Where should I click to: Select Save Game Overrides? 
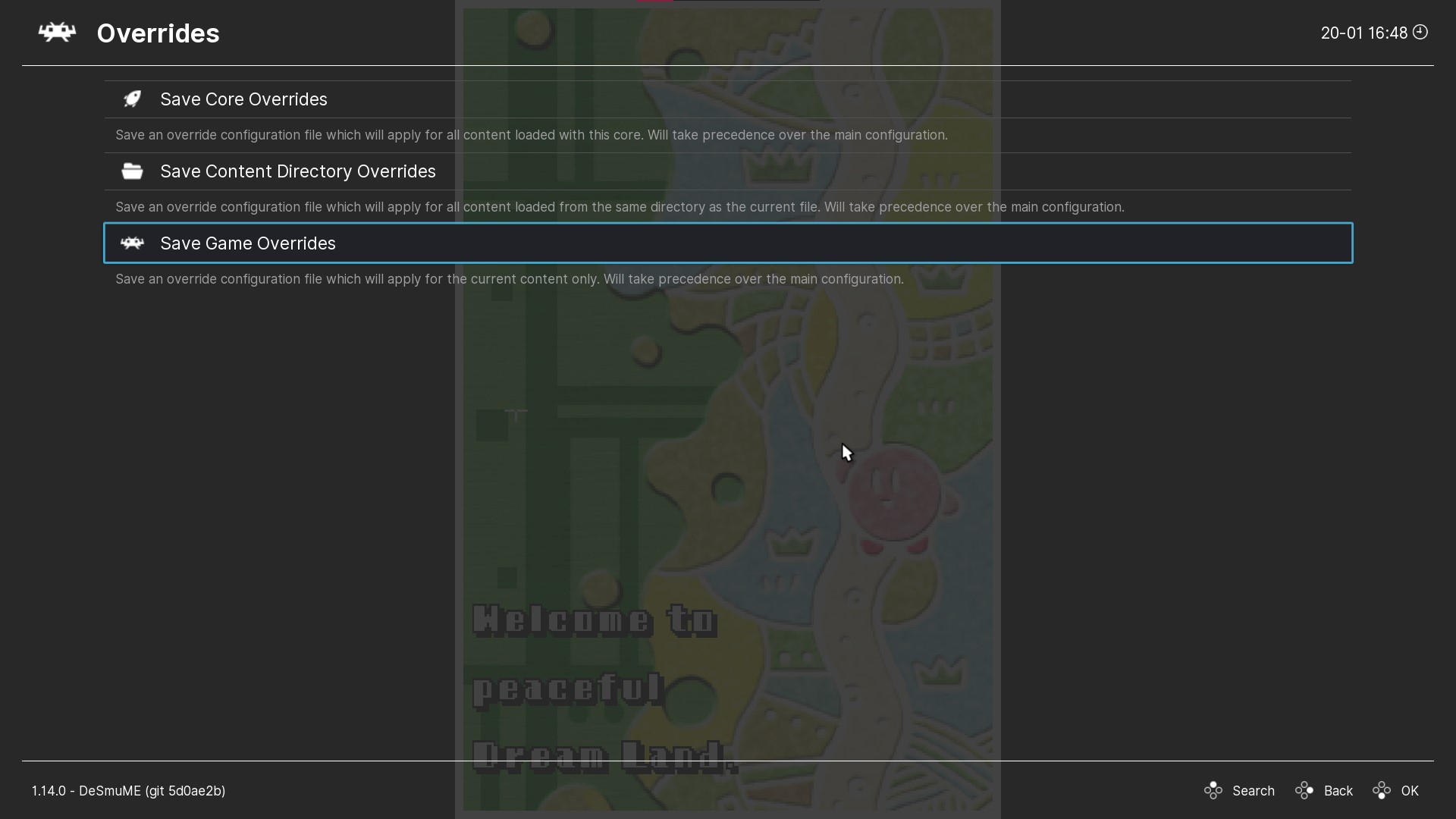coord(728,243)
